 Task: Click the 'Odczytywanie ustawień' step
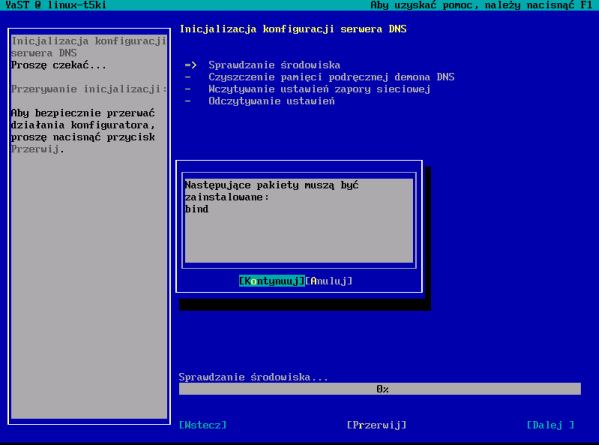point(271,101)
